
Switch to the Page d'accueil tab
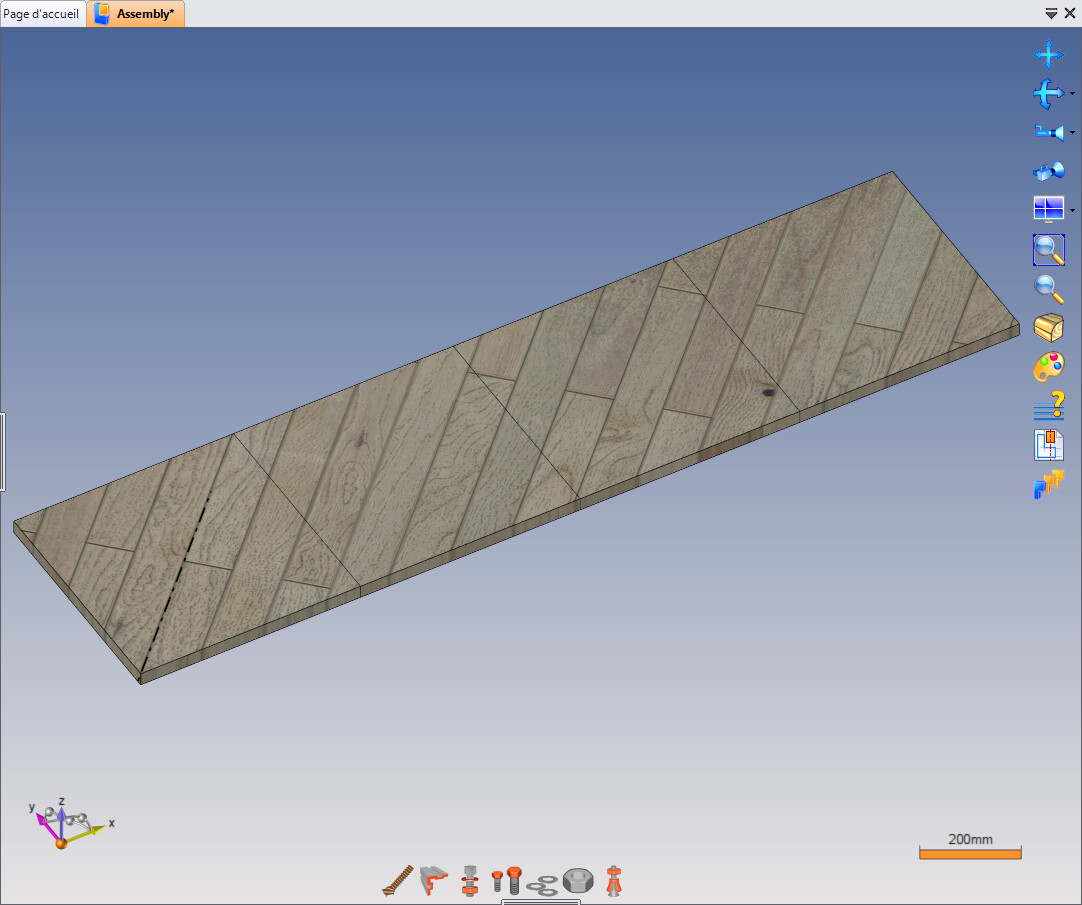pyautogui.click(x=41, y=14)
